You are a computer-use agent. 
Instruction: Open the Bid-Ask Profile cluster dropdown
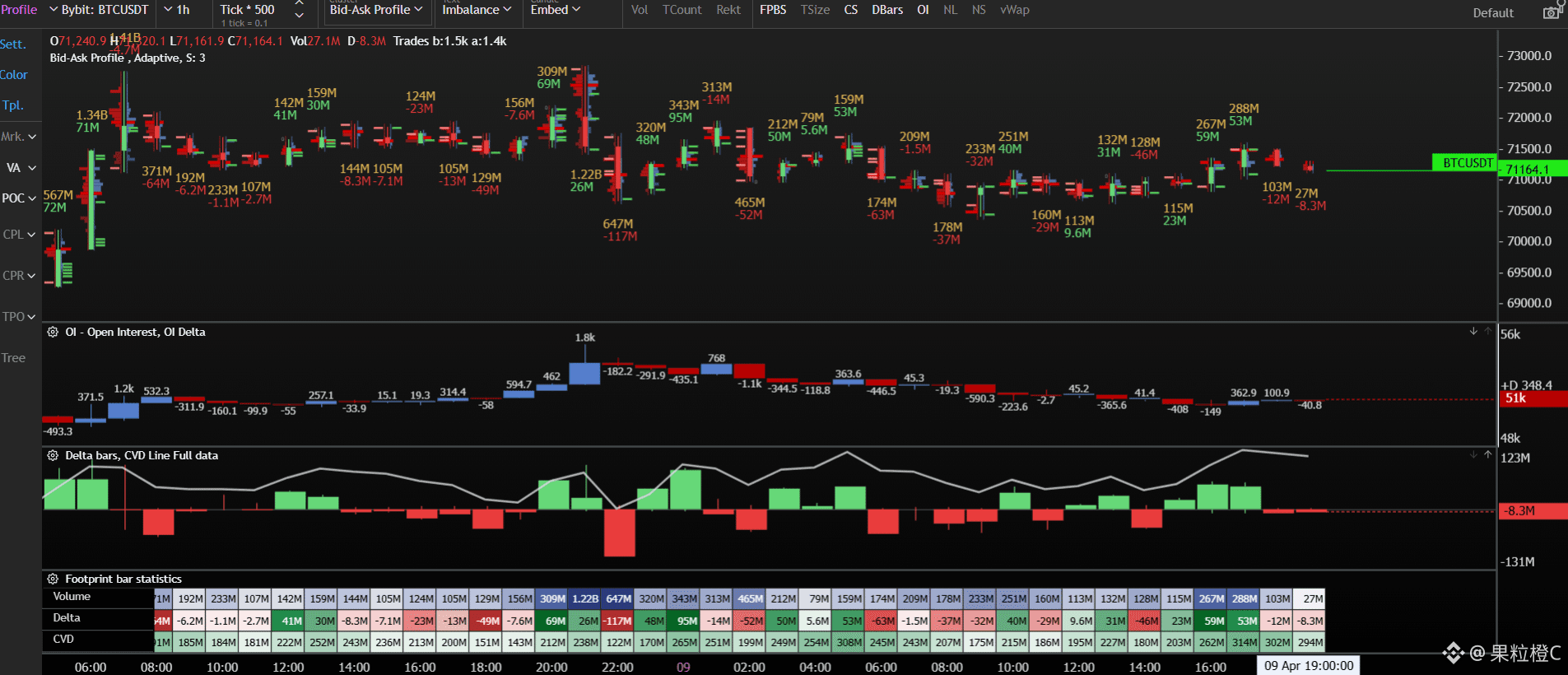(x=376, y=10)
